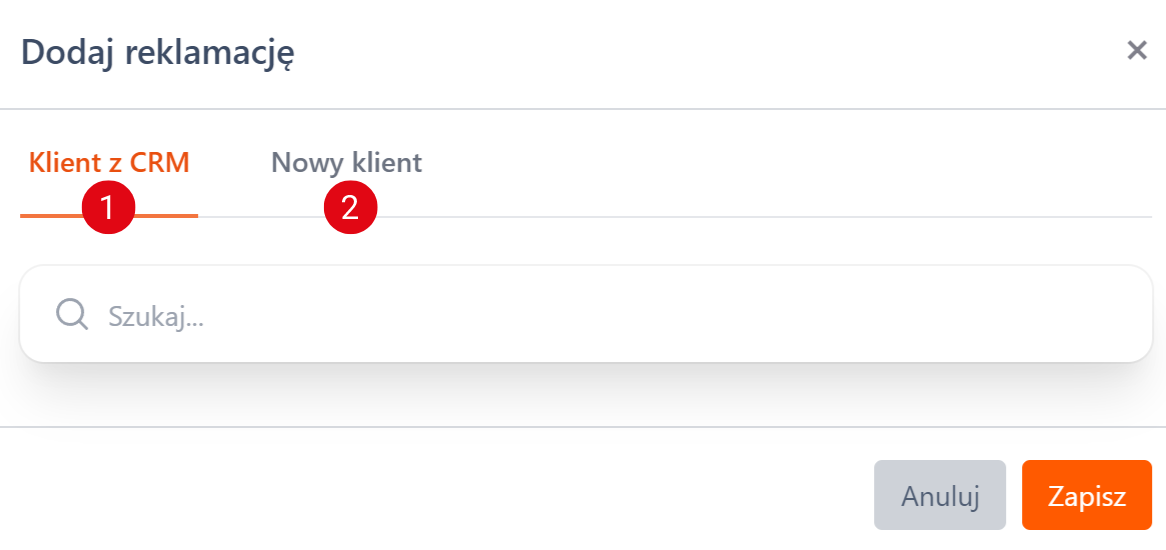This screenshot has width=1166, height=550.
Task: Click the red badge numbered 1
Action: click(x=108, y=208)
